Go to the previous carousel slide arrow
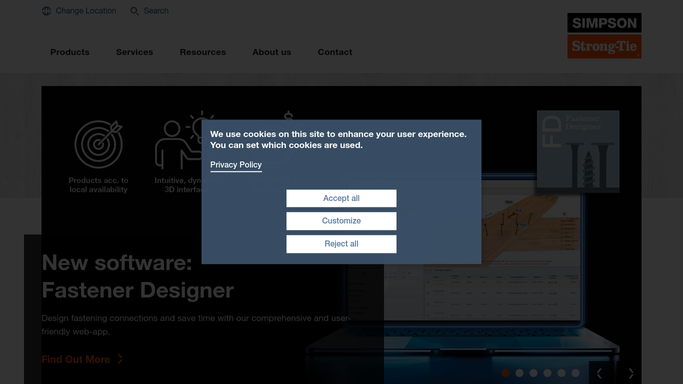 click(x=599, y=373)
